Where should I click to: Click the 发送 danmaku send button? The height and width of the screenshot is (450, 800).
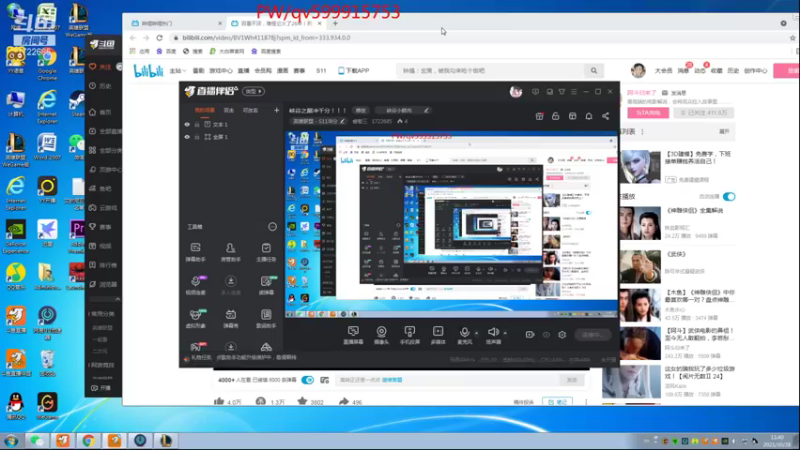(x=571, y=380)
